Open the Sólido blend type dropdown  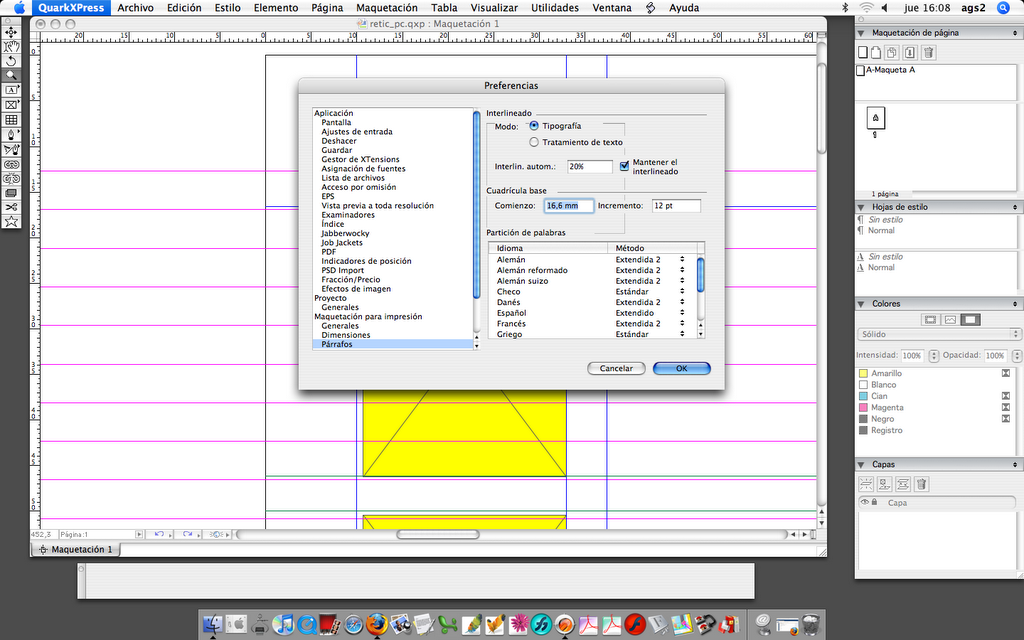point(938,334)
